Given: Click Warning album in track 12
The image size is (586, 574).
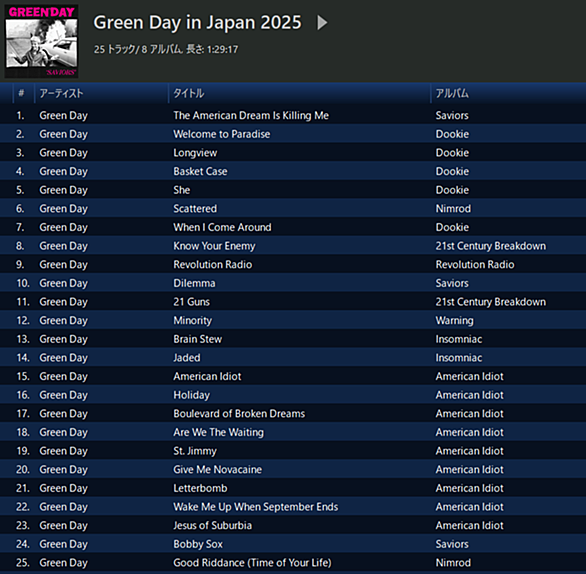Looking at the screenshot, I should (454, 321).
